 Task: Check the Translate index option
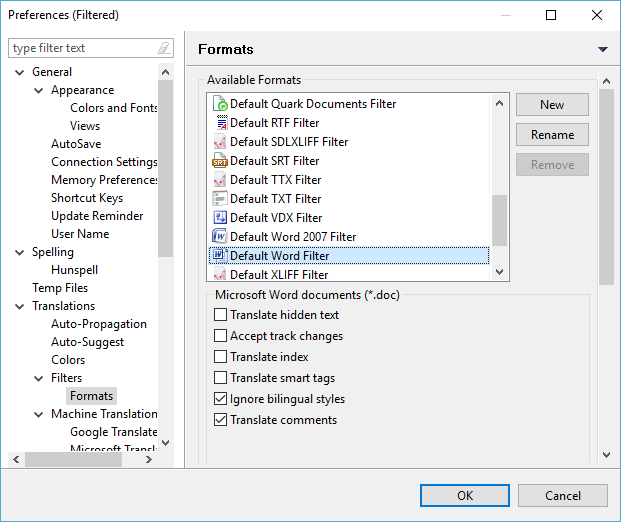(220, 357)
